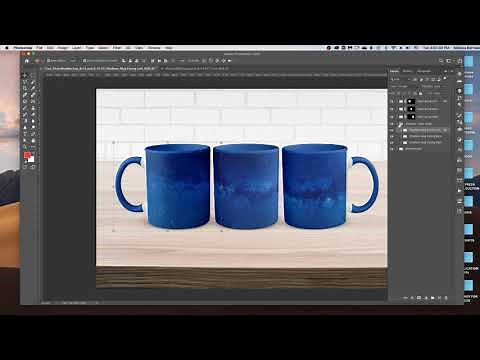Click the lock all layer icon
The height and width of the screenshot is (360, 480).
420,93
